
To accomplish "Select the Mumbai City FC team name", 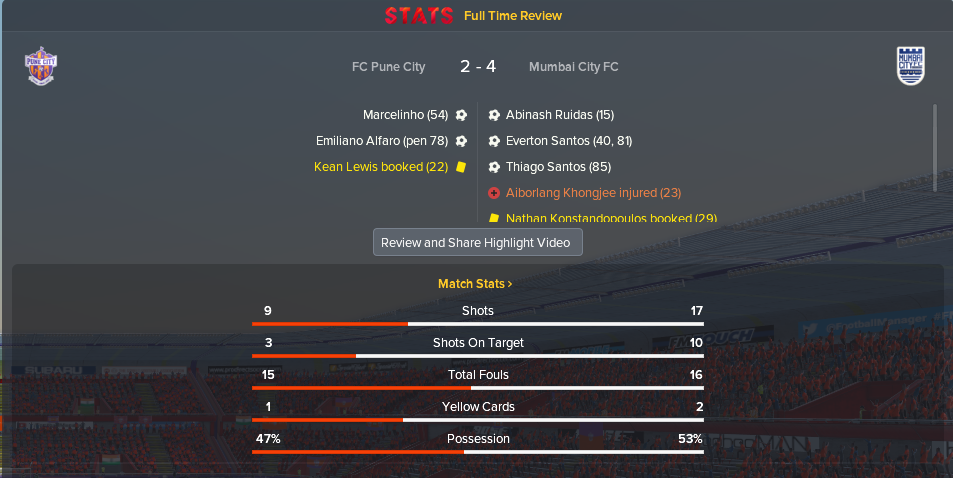I will 574,67.
